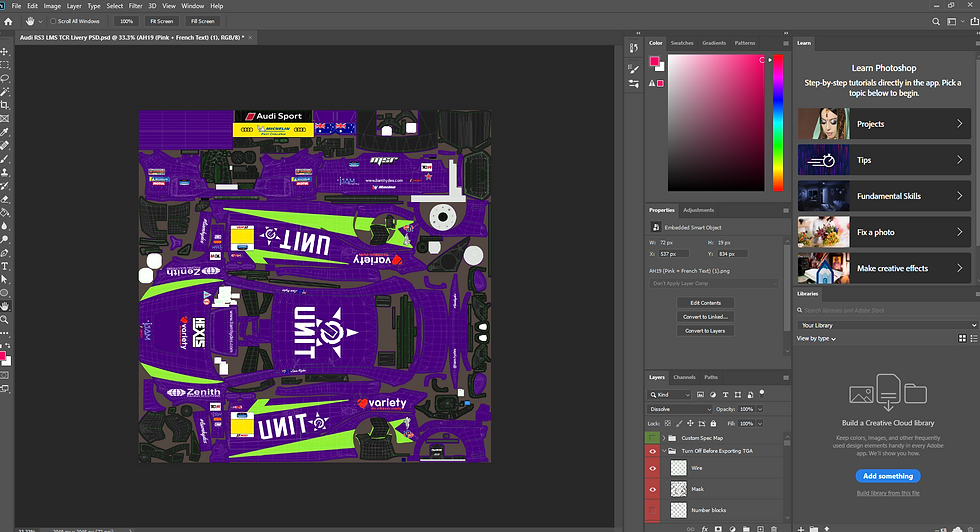Select the Magic Wand tool
This screenshot has height=532, width=980.
[4, 92]
